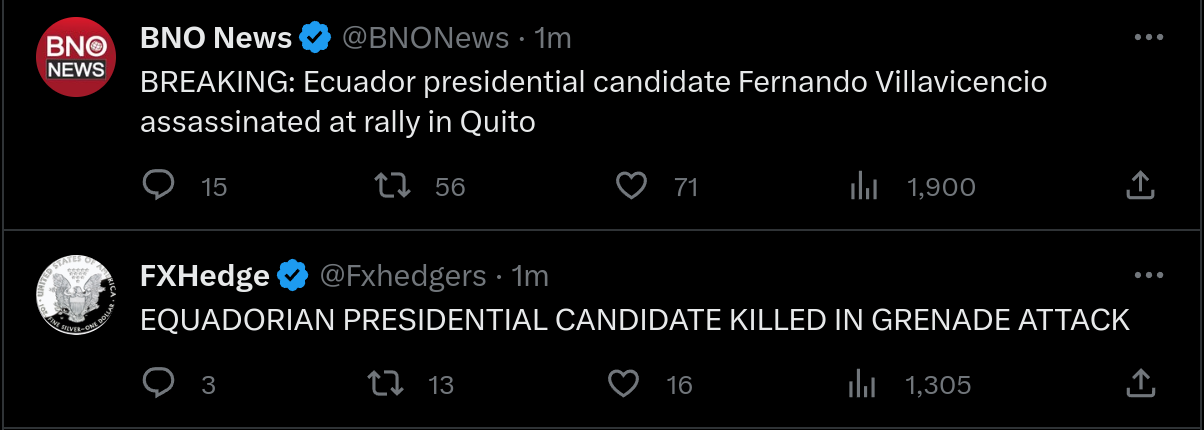
Task: Reply to the BNO News tweet
Action: pos(159,186)
